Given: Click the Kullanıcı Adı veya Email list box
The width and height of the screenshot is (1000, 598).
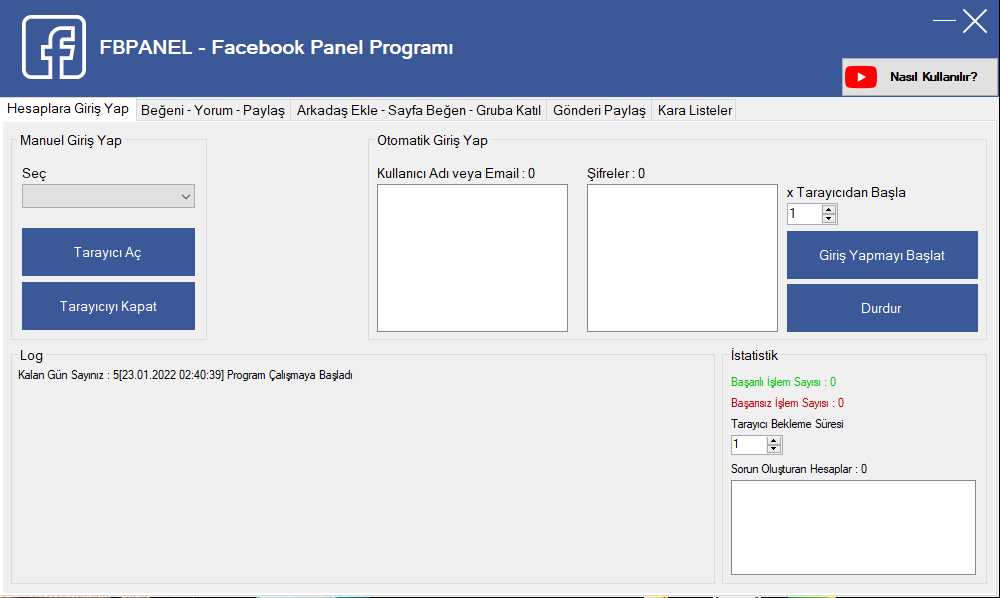Looking at the screenshot, I should [x=472, y=257].
